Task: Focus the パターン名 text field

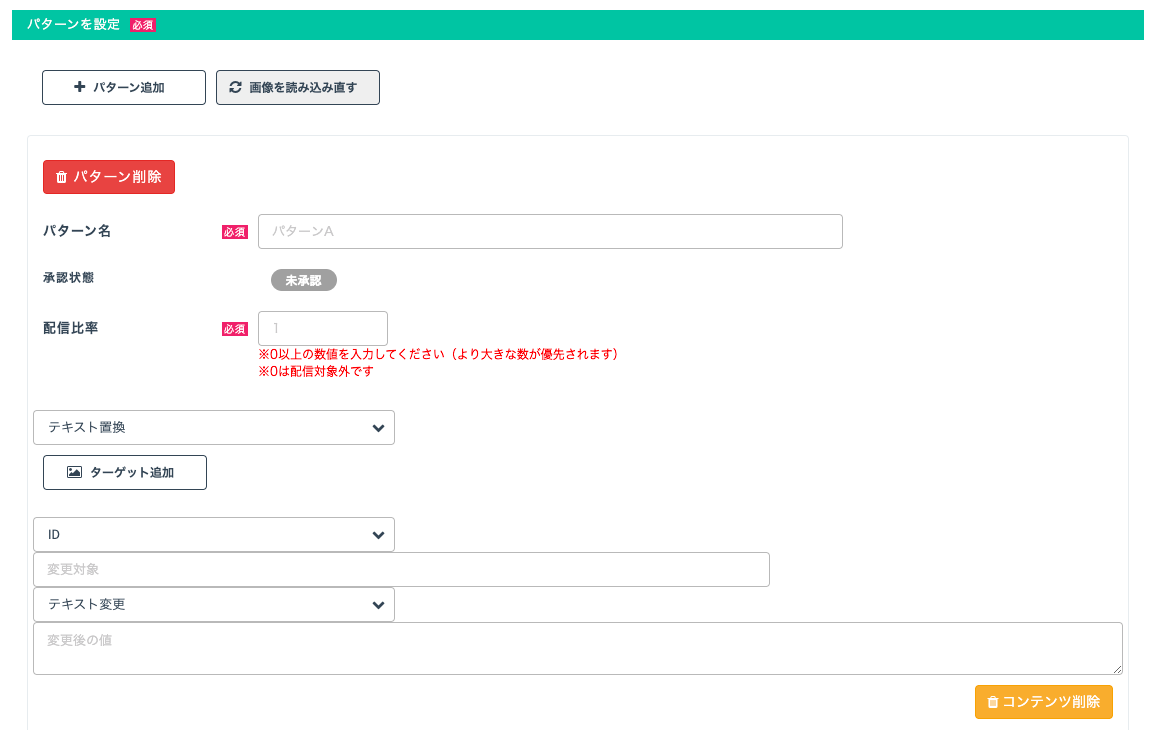Action: [550, 231]
